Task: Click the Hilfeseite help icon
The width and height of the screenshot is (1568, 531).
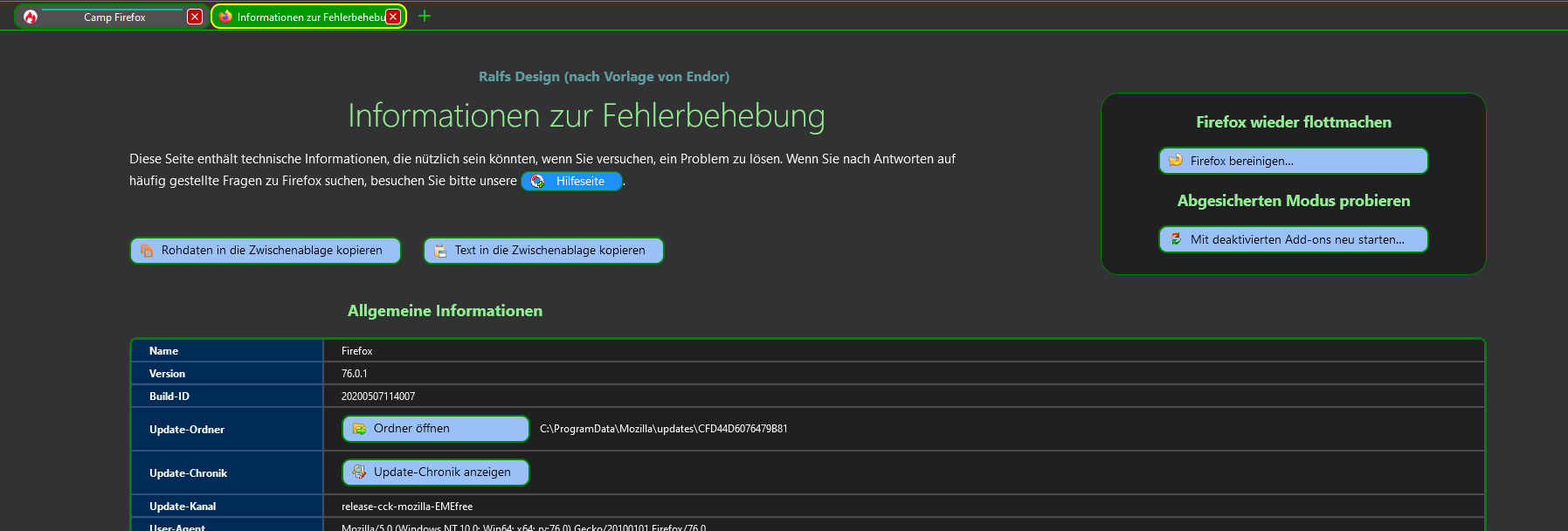Action: click(538, 181)
